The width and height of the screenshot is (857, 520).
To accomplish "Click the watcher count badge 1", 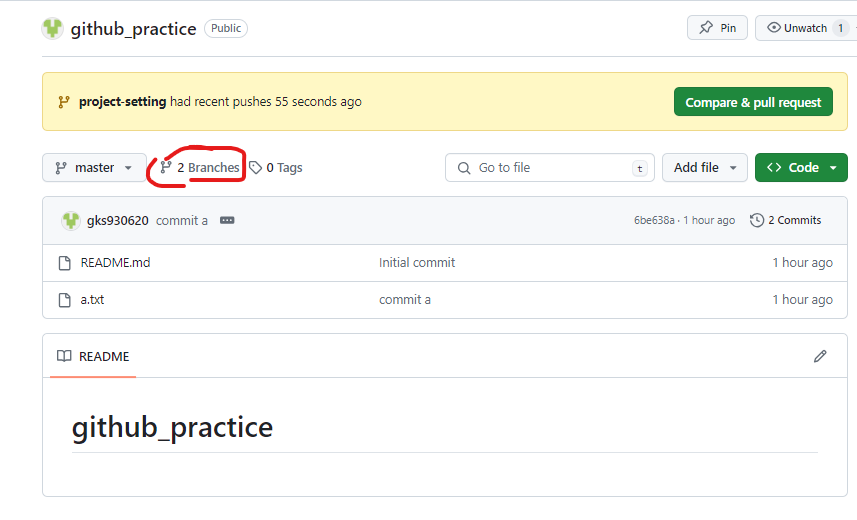I will pyautogui.click(x=841, y=28).
